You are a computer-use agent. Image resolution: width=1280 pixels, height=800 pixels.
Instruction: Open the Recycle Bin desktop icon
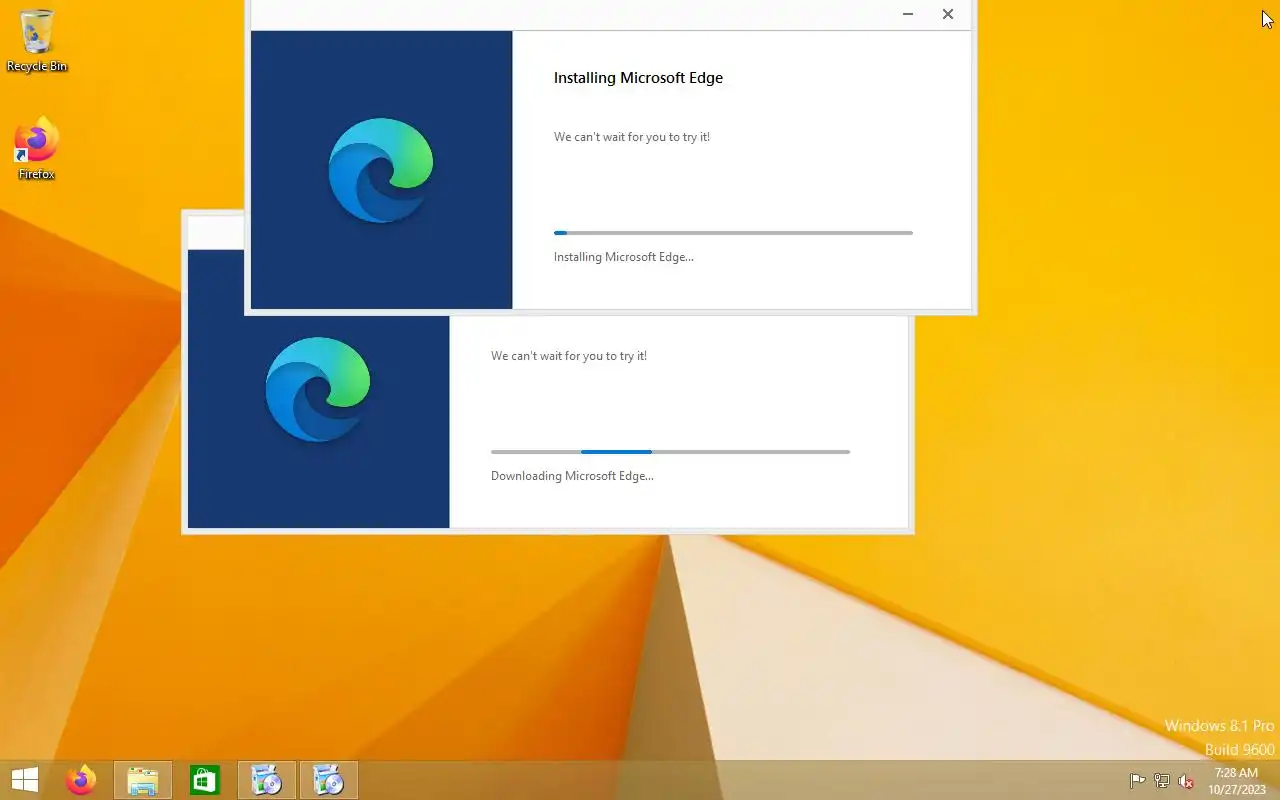pyautogui.click(x=37, y=41)
